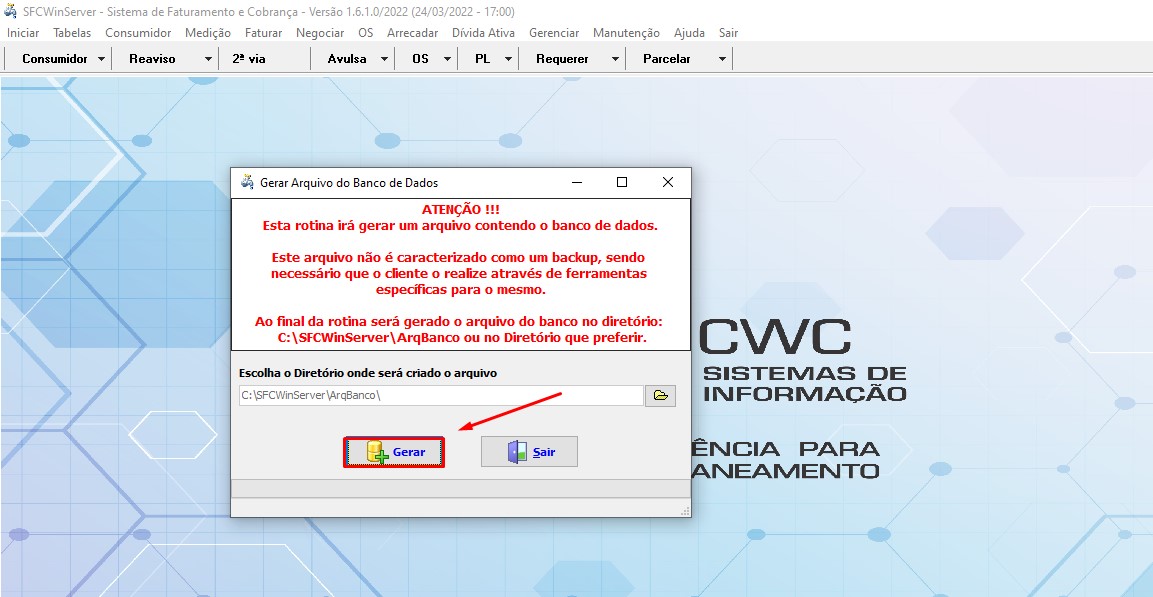Expand the Parcelar dropdown arrow

tap(722, 59)
